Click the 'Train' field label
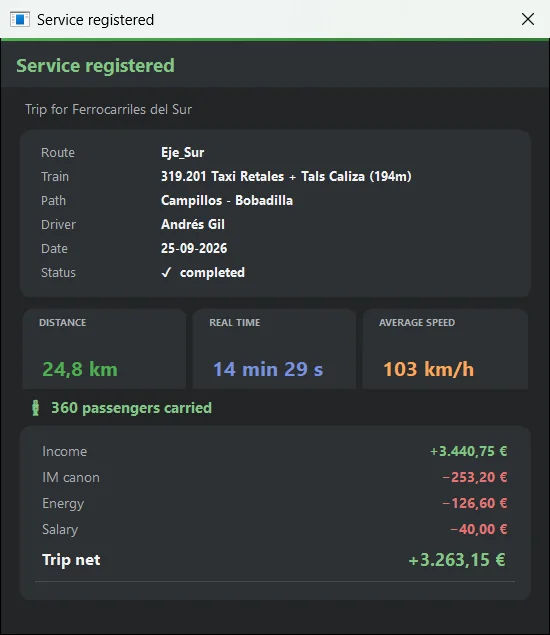This screenshot has height=635, width=550. coord(55,177)
